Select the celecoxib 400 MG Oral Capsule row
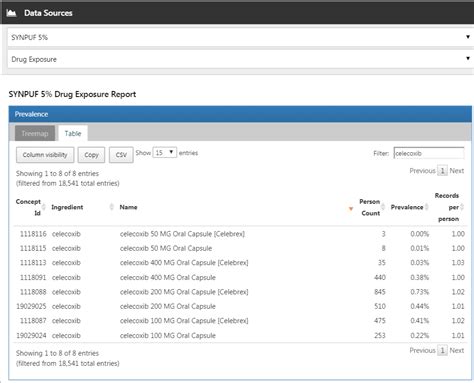Image resolution: width=474 pixels, height=383 pixels. click(x=240, y=277)
